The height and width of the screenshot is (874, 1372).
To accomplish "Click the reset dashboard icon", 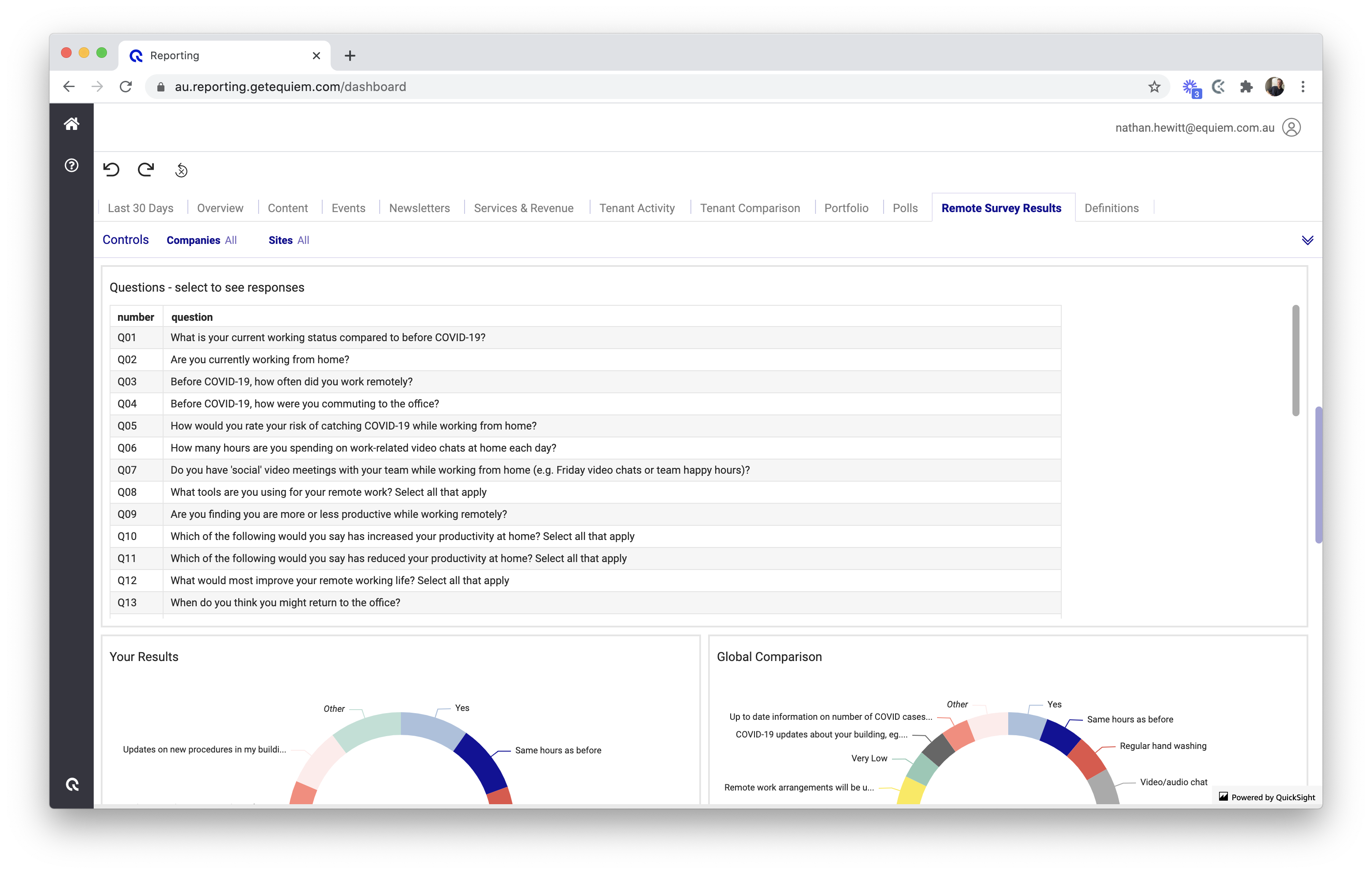I will [x=181, y=170].
